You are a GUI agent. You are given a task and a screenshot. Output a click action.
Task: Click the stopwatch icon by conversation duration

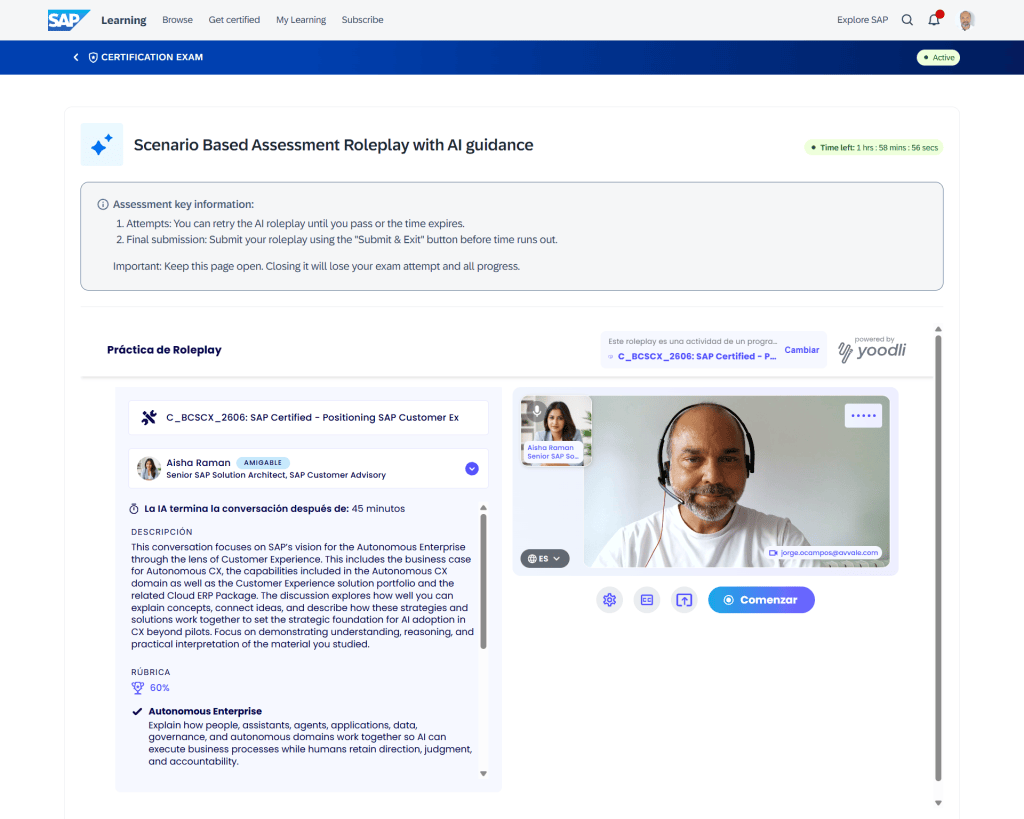(134, 509)
